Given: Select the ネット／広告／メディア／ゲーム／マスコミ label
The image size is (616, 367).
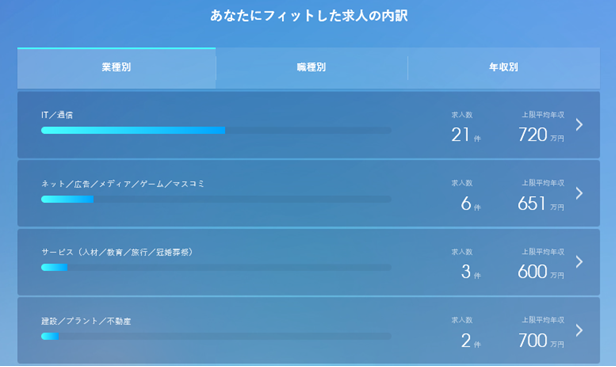Looking at the screenshot, I should pos(123,184).
